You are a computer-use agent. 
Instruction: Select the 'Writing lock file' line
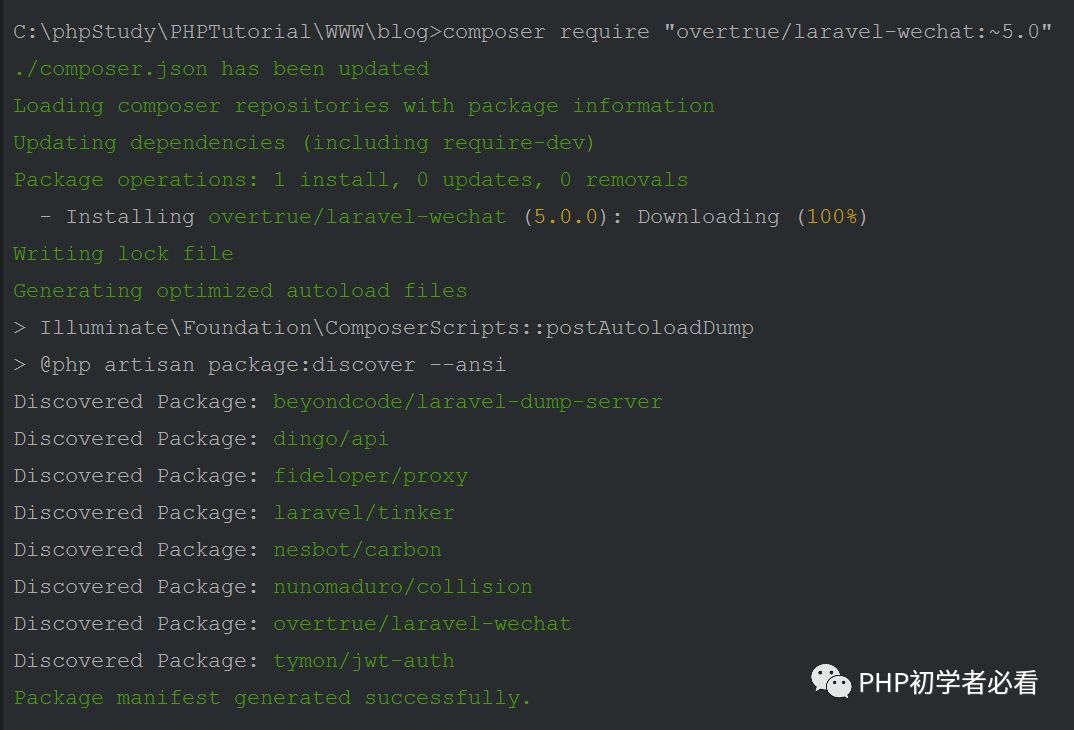123,254
